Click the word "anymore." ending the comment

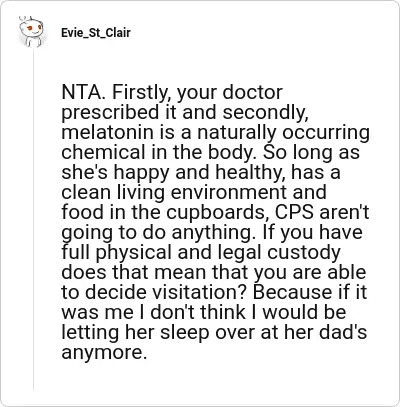pyautogui.click(x=104, y=353)
